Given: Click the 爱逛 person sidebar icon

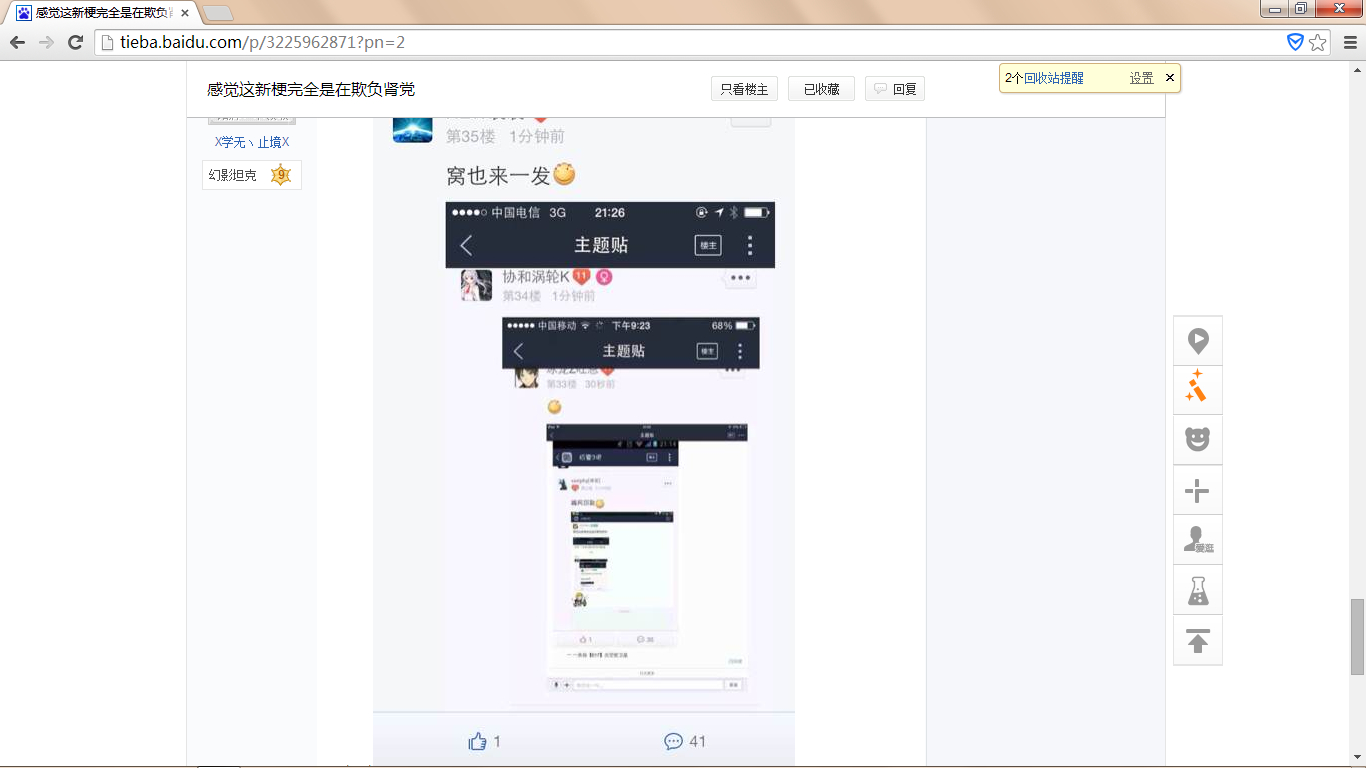Looking at the screenshot, I should pyautogui.click(x=1198, y=540).
